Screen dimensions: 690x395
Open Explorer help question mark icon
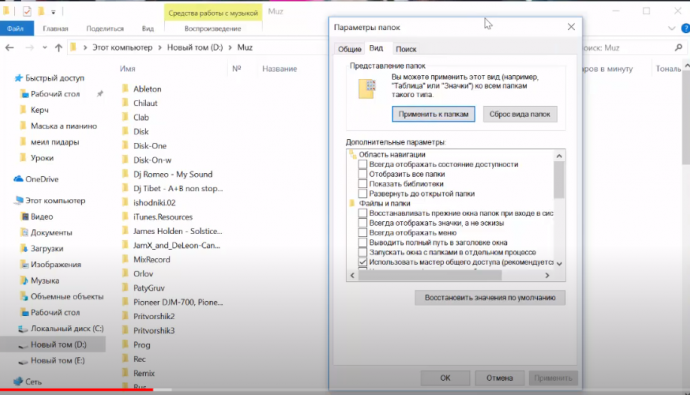coord(686,29)
